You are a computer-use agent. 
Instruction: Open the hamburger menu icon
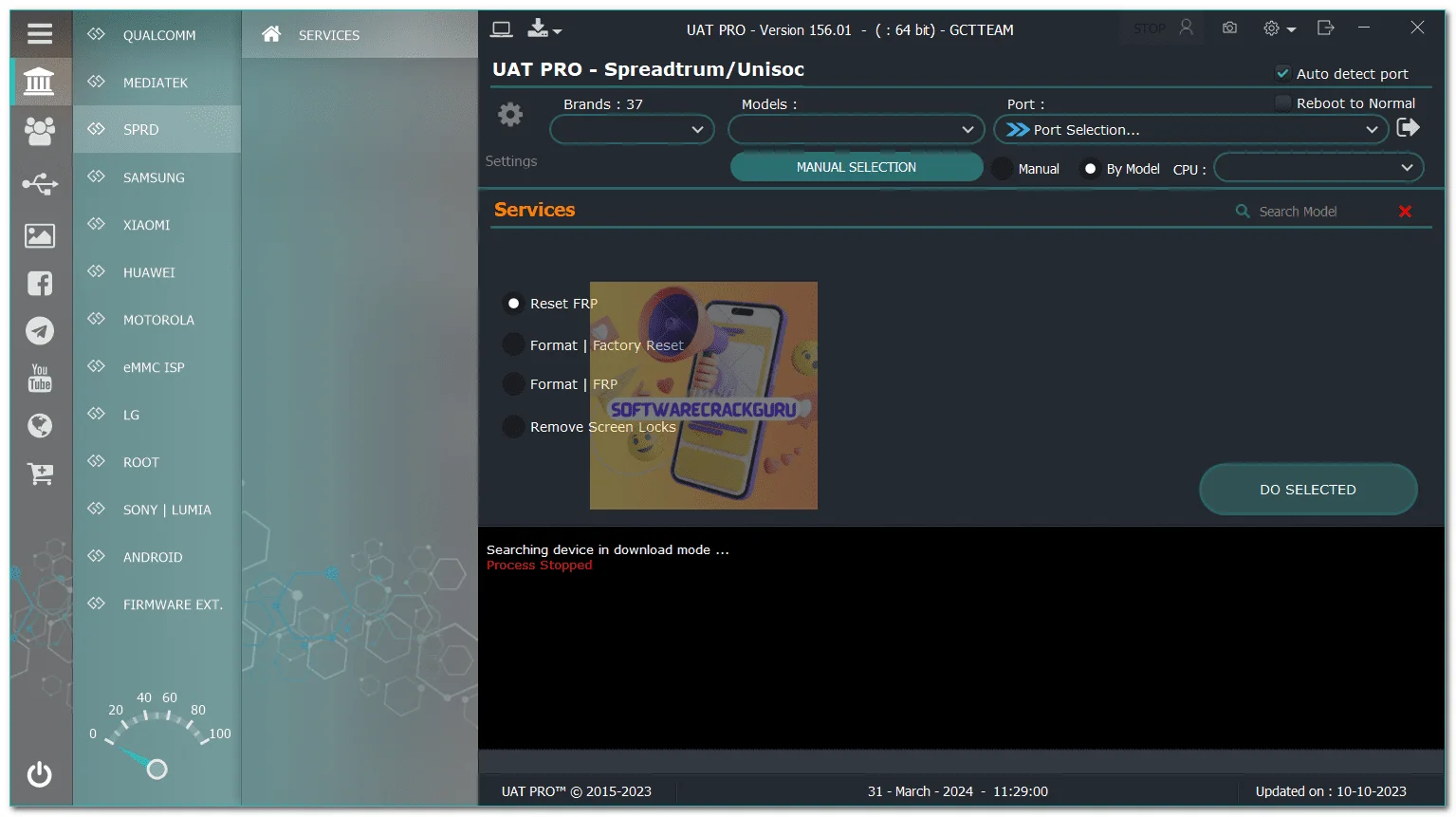click(40, 34)
